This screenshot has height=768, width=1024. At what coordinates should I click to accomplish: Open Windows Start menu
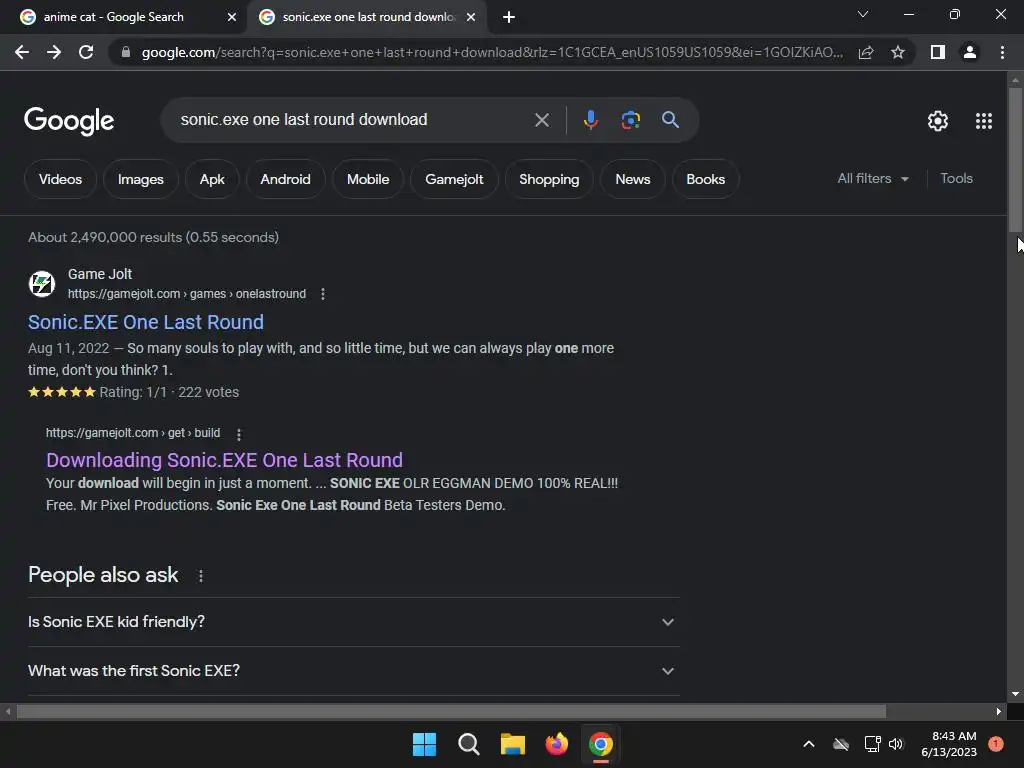[x=424, y=744]
